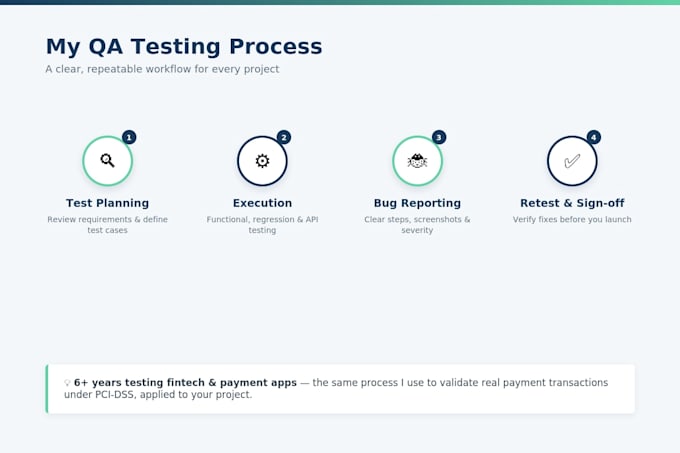Viewport: 680px width, 453px height.
Task: Click the step number 3 badge
Action: tap(439, 137)
